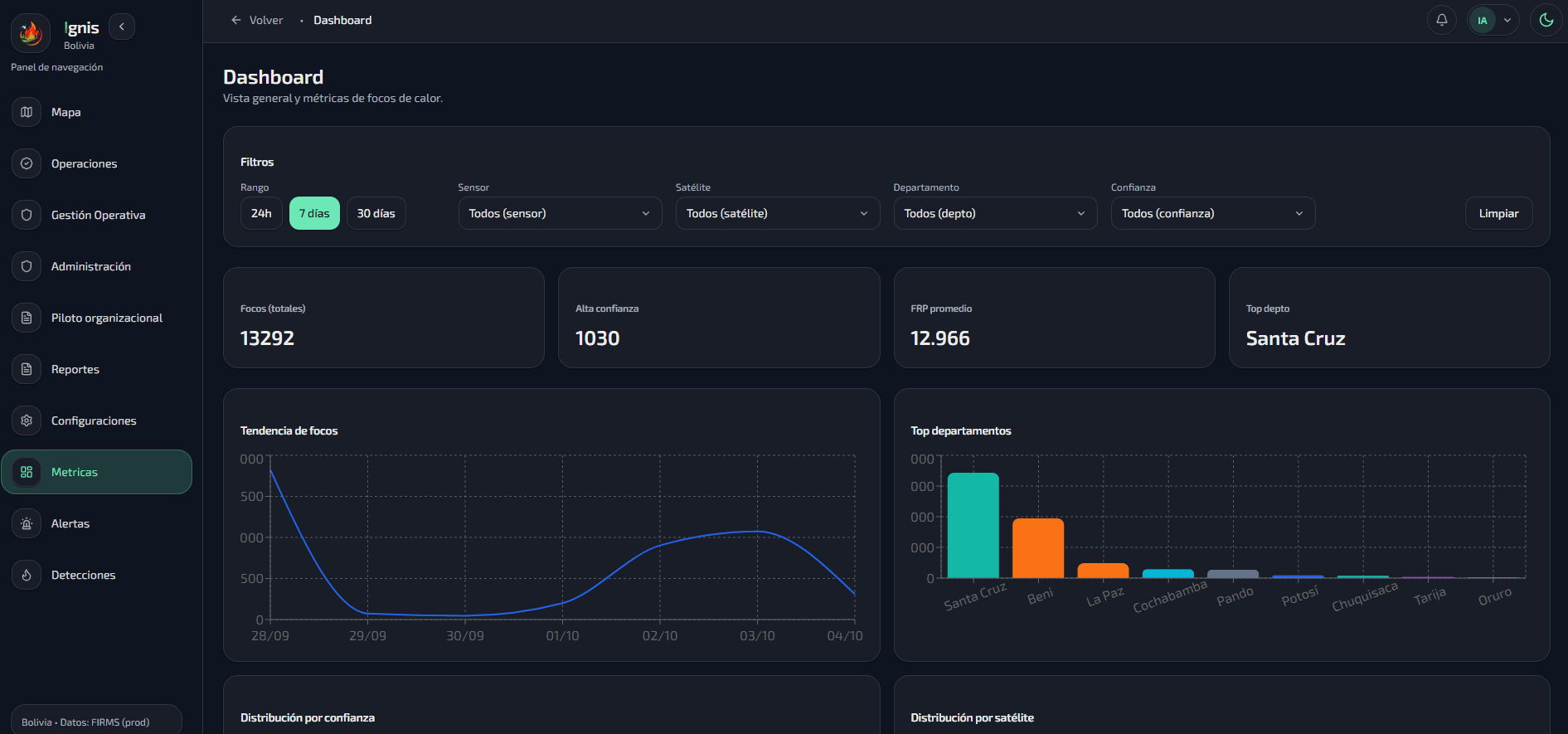Image resolution: width=1568 pixels, height=734 pixels.
Task: Open notifications bell
Action: point(1442,20)
